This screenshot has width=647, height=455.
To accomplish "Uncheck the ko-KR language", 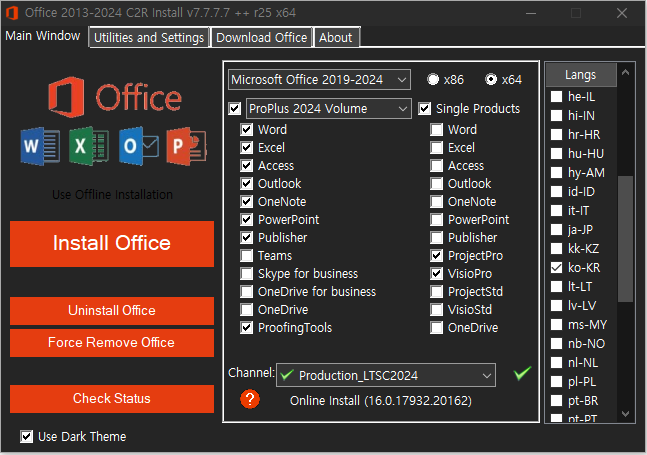I will tap(557, 268).
